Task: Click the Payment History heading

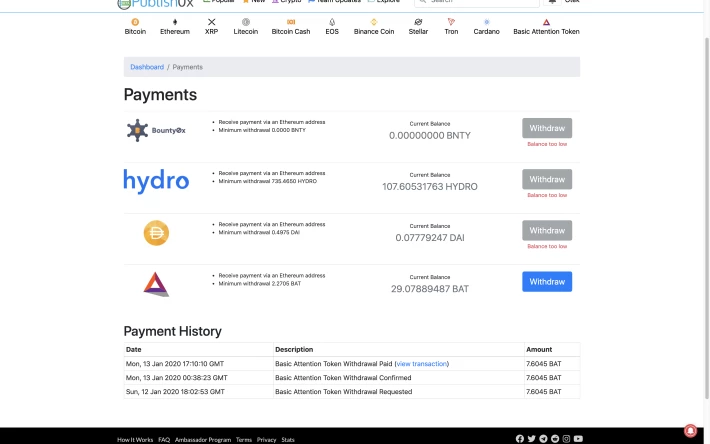Action: pyautogui.click(x=173, y=331)
